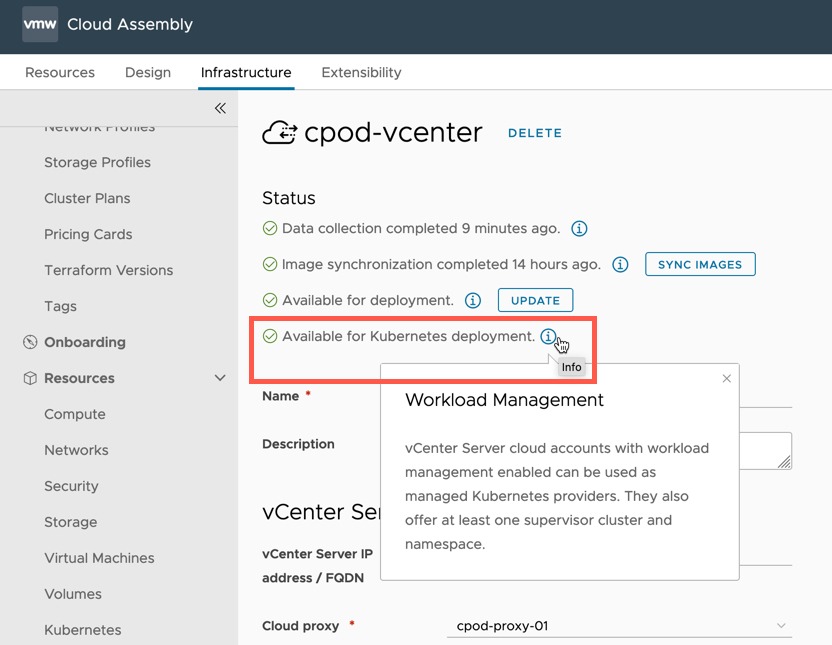832x645 pixels.
Task: Click the cloud account icon beside cpod-vcenter
Action: tap(280, 133)
